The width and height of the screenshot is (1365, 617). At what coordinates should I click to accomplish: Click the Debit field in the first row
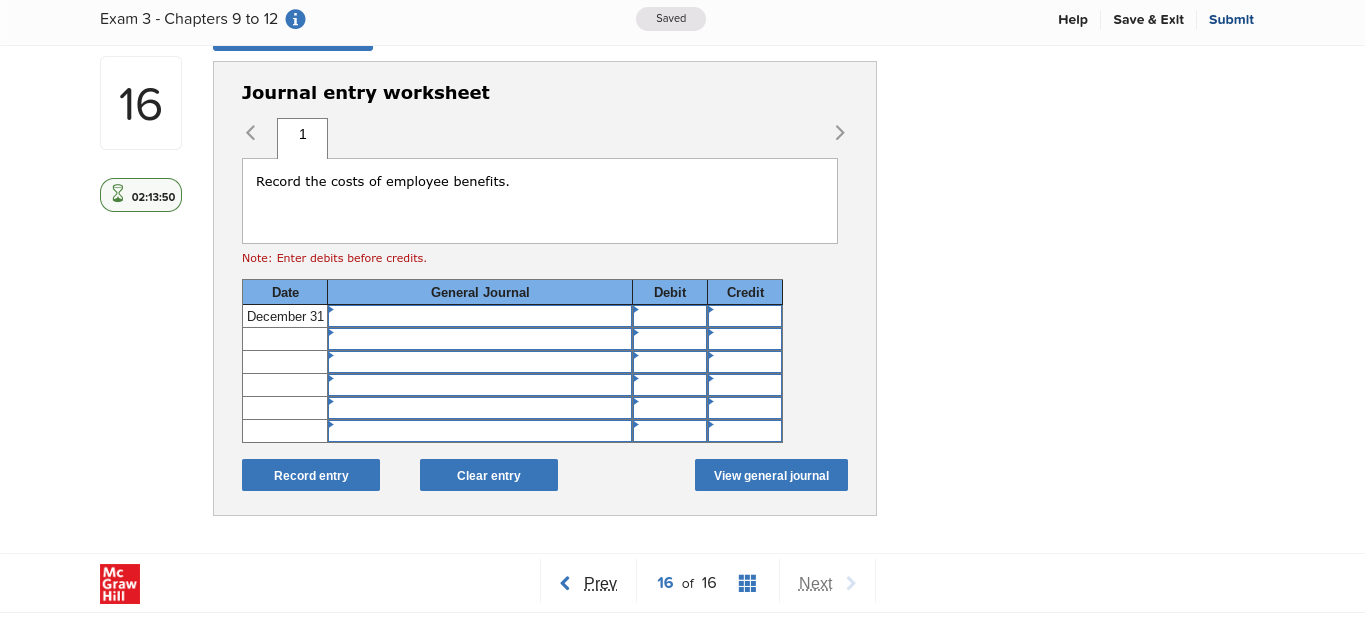[670, 316]
